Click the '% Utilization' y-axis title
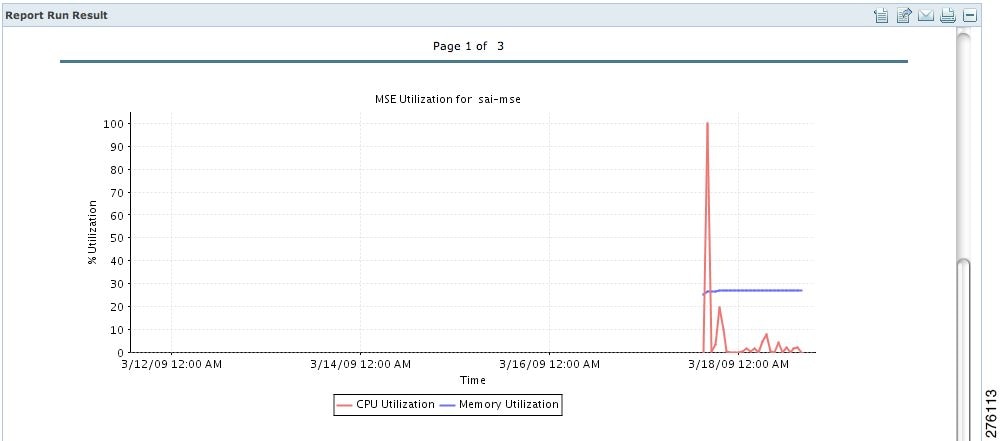This screenshot has height=441, width=1000. [x=92, y=232]
